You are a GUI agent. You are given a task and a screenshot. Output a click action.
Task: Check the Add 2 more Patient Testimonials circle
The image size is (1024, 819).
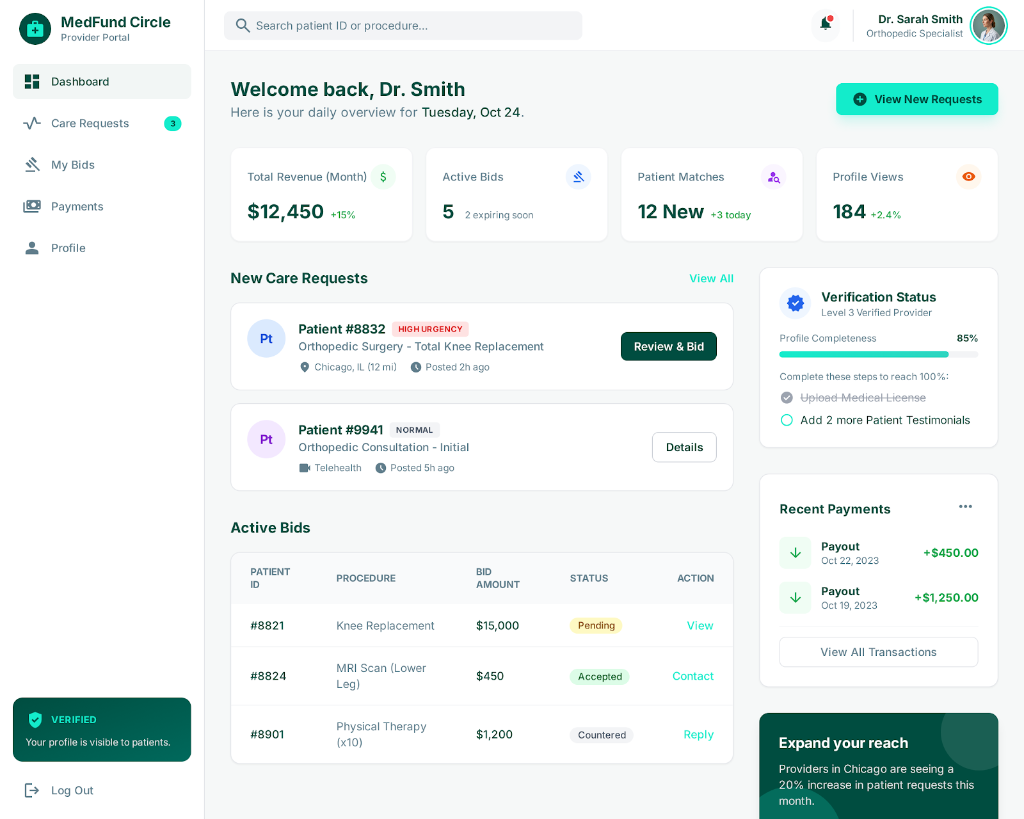tap(787, 420)
